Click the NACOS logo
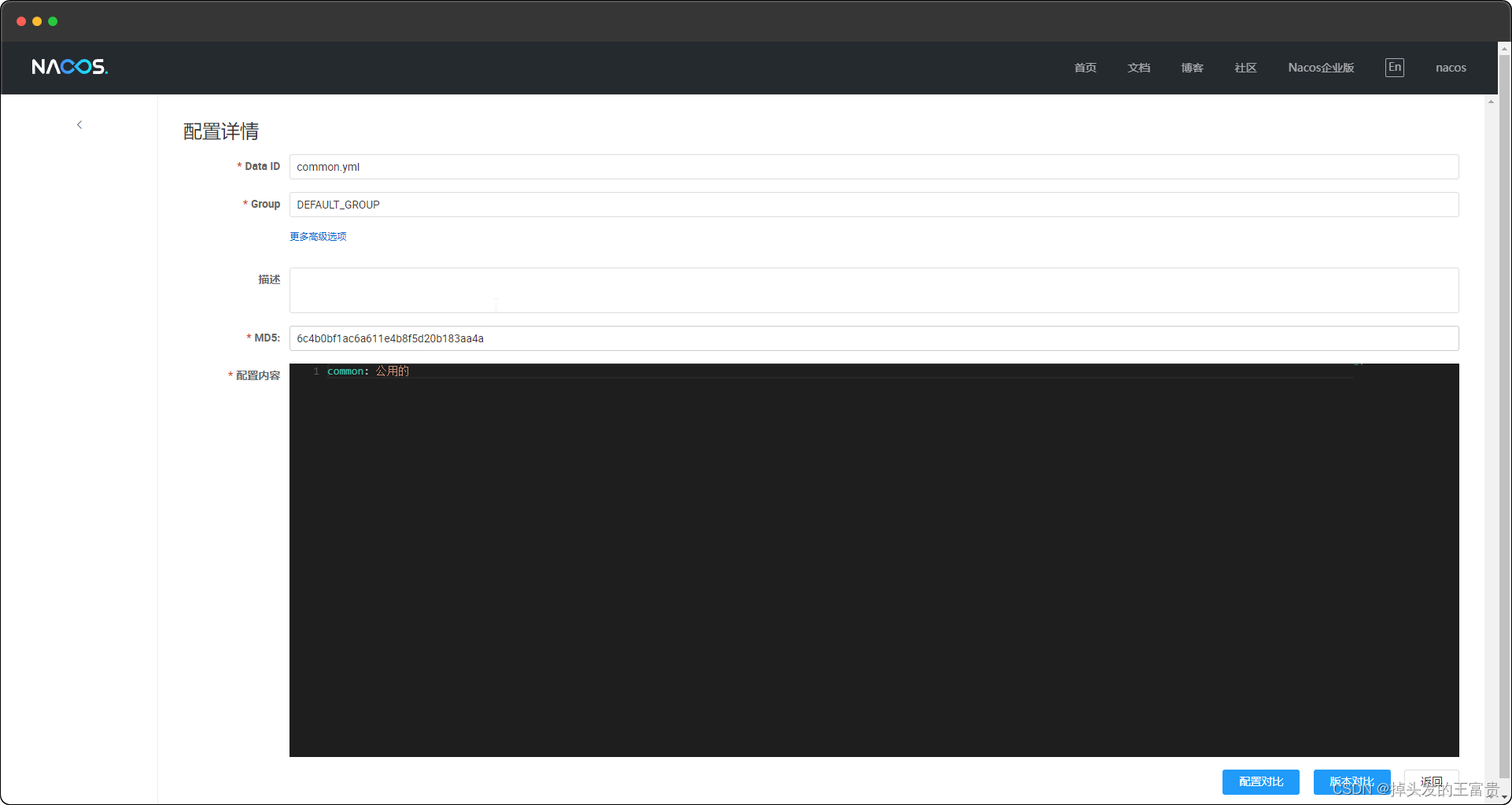Screen dimensions: 1512x805 69,67
